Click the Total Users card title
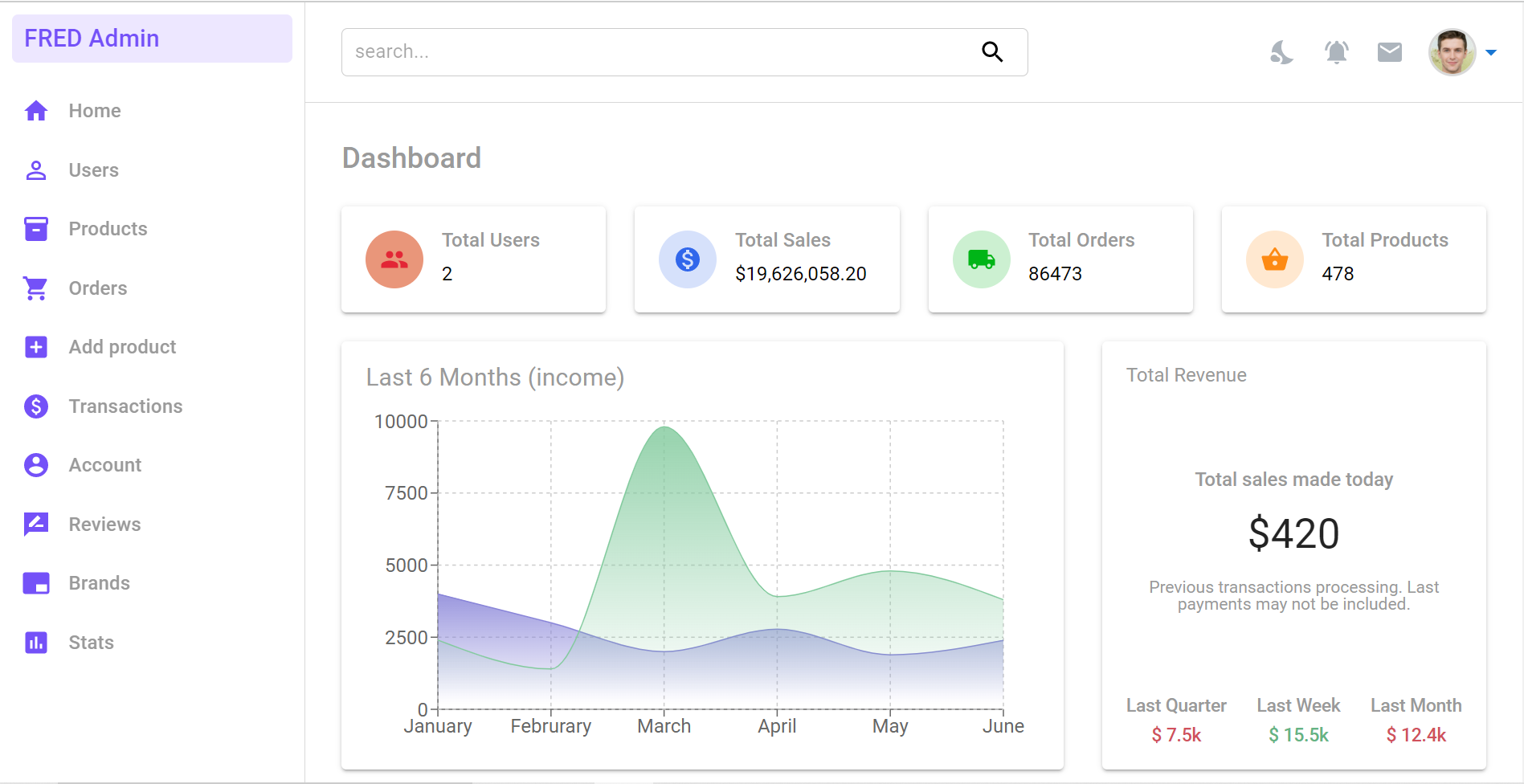The width and height of the screenshot is (1524, 784). coord(491,240)
